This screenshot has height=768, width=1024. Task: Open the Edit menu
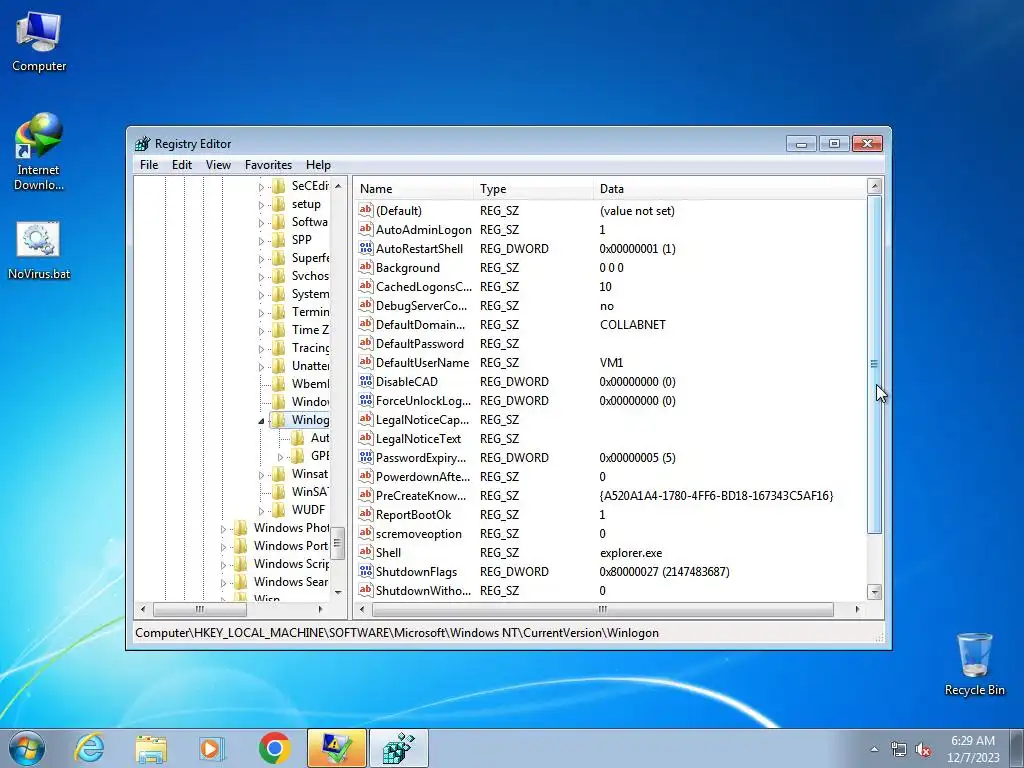[x=182, y=165]
